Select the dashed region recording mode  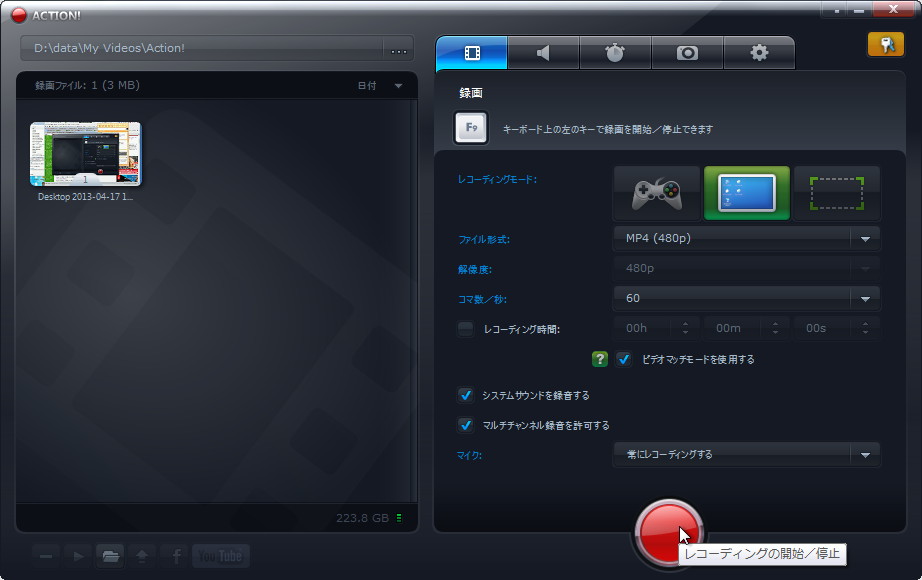pyautogui.click(x=837, y=194)
